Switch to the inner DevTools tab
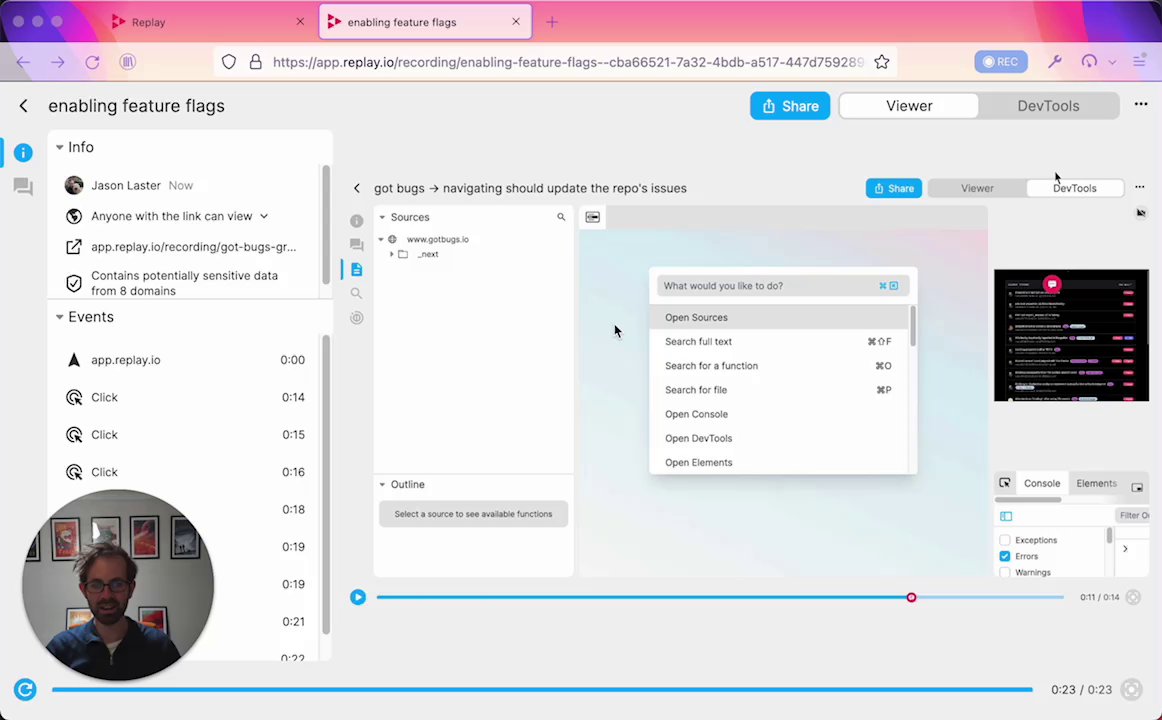 pos(1075,188)
